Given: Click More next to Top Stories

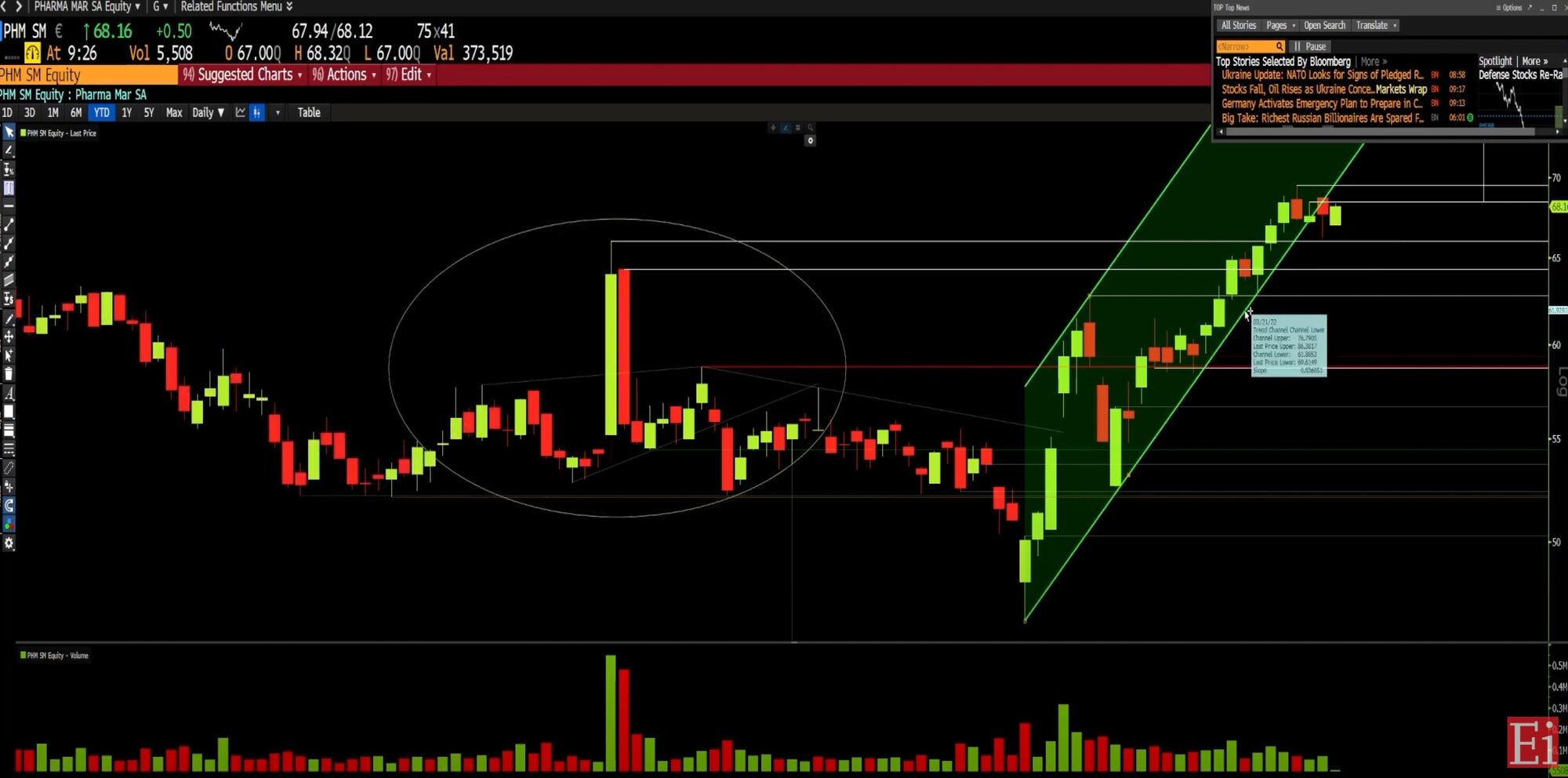Looking at the screenshot, I should point(1374,61).
